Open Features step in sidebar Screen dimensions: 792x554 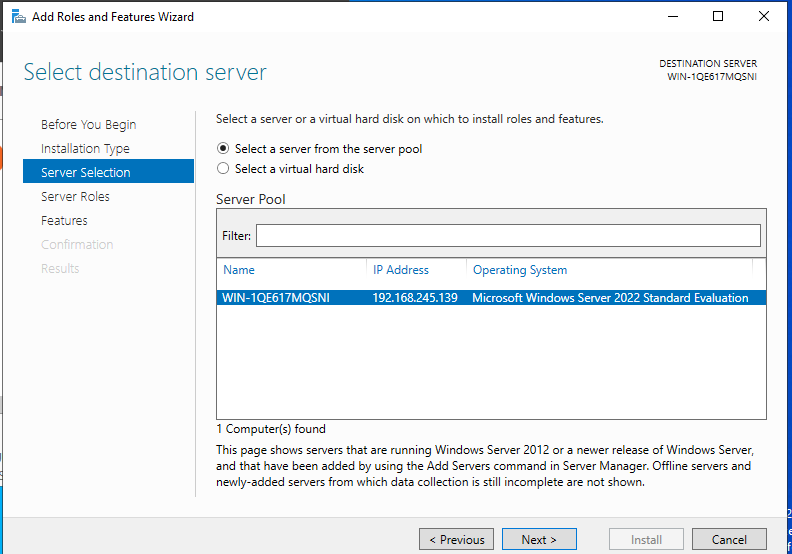pos(64,220)
